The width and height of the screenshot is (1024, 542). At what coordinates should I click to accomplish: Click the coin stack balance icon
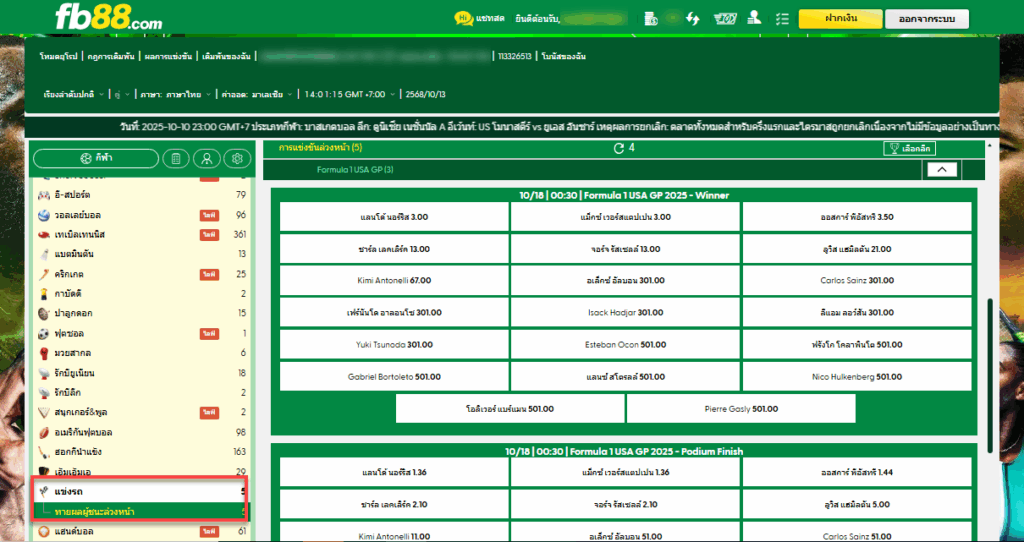tap(650, 19)
